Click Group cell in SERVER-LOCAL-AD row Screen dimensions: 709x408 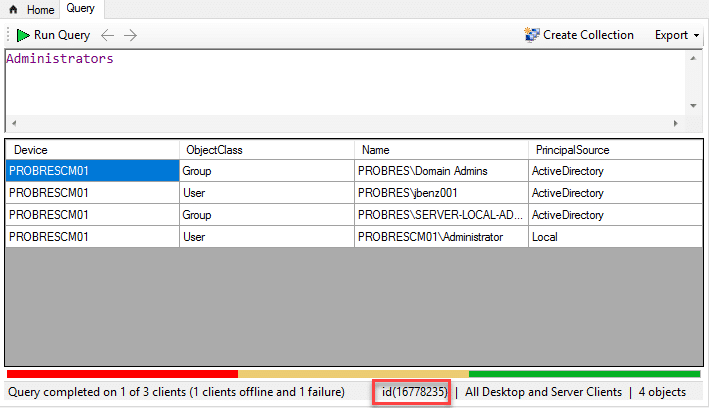pyautogui.click(x=267, y=215)
